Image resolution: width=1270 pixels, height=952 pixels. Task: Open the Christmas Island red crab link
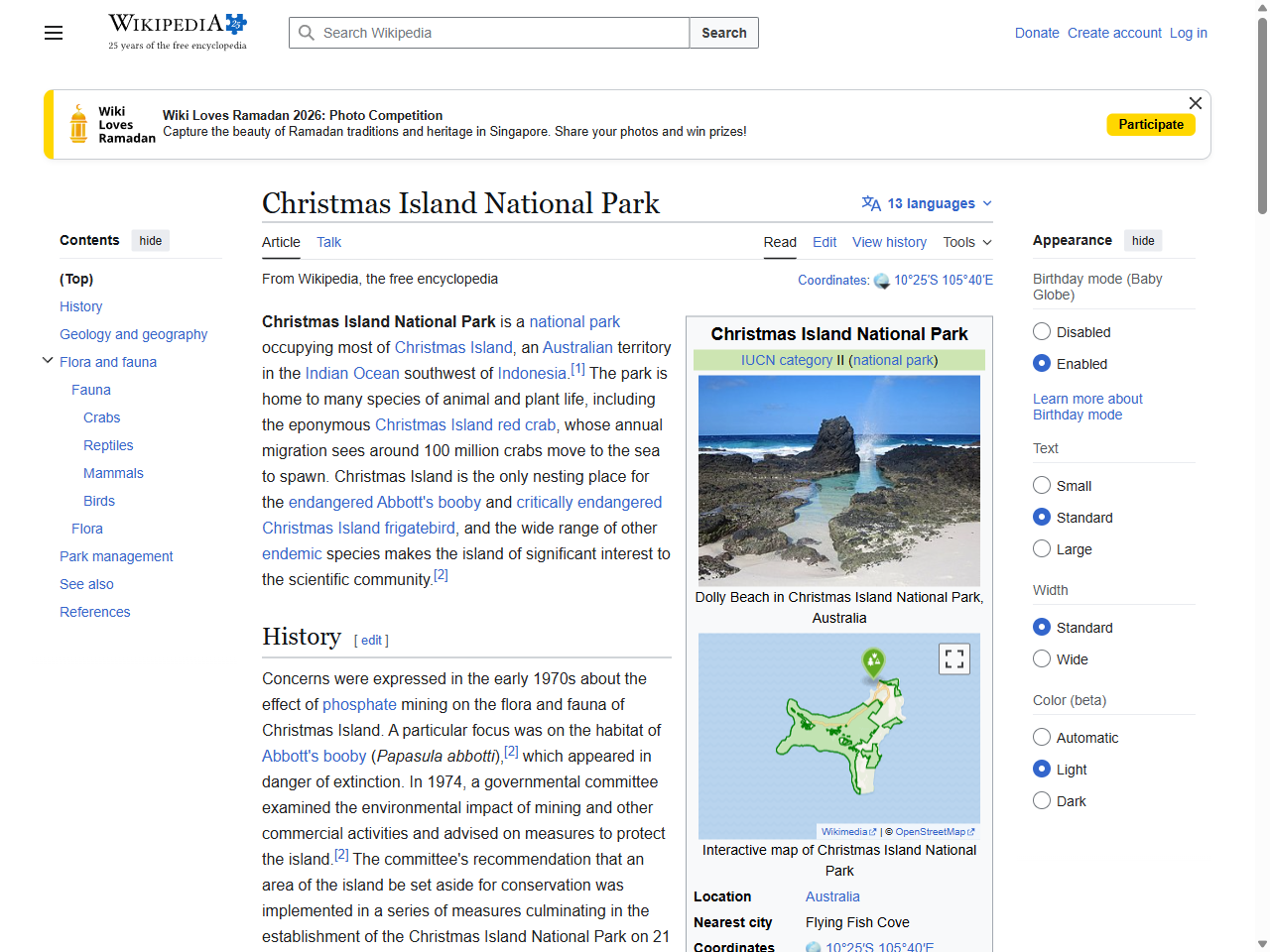click(x=464, y=424)
